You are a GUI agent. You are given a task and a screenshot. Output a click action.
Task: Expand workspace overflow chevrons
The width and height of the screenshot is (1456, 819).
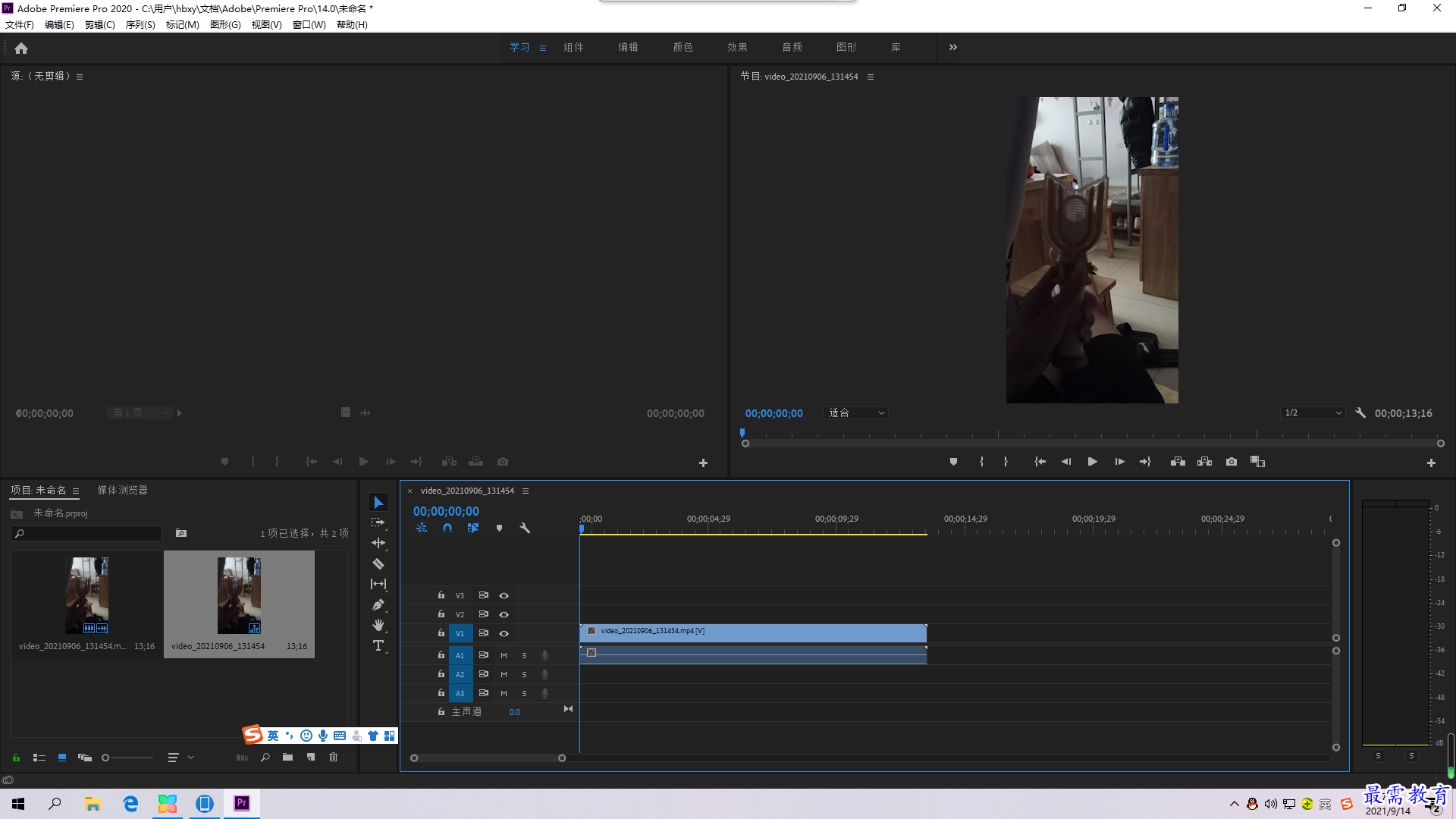tap(953, 47)
